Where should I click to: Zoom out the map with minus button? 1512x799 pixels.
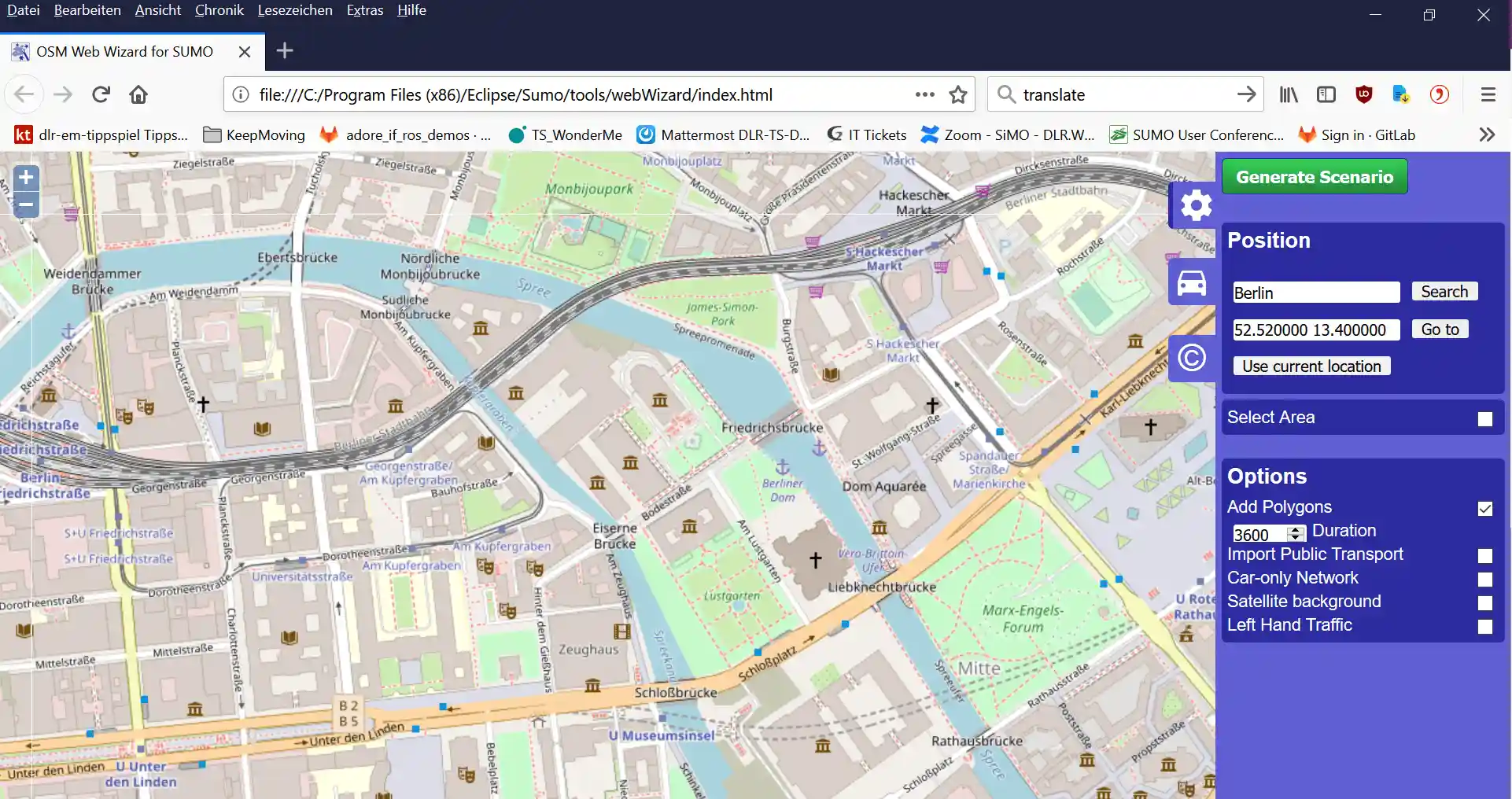tap(26, 204)
